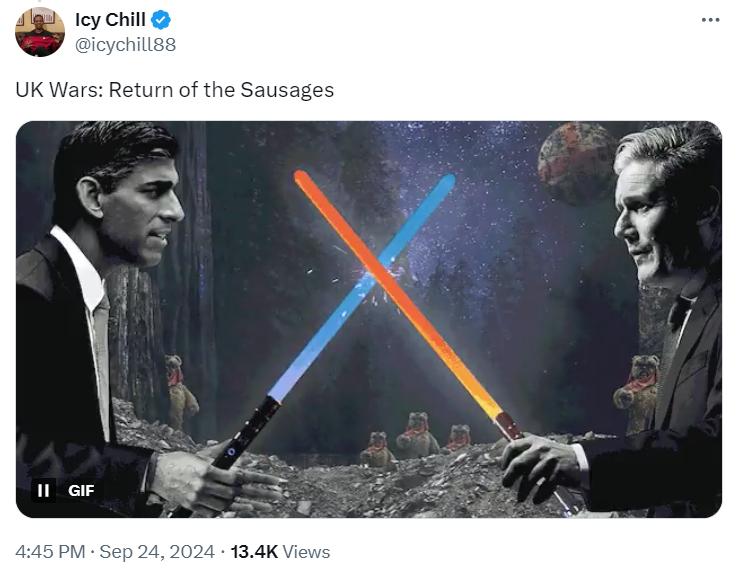The image size is (735, 572).
Task: Open Icy Chill's profile avatar
Action: pyautogui.click(x=40, y=32)
